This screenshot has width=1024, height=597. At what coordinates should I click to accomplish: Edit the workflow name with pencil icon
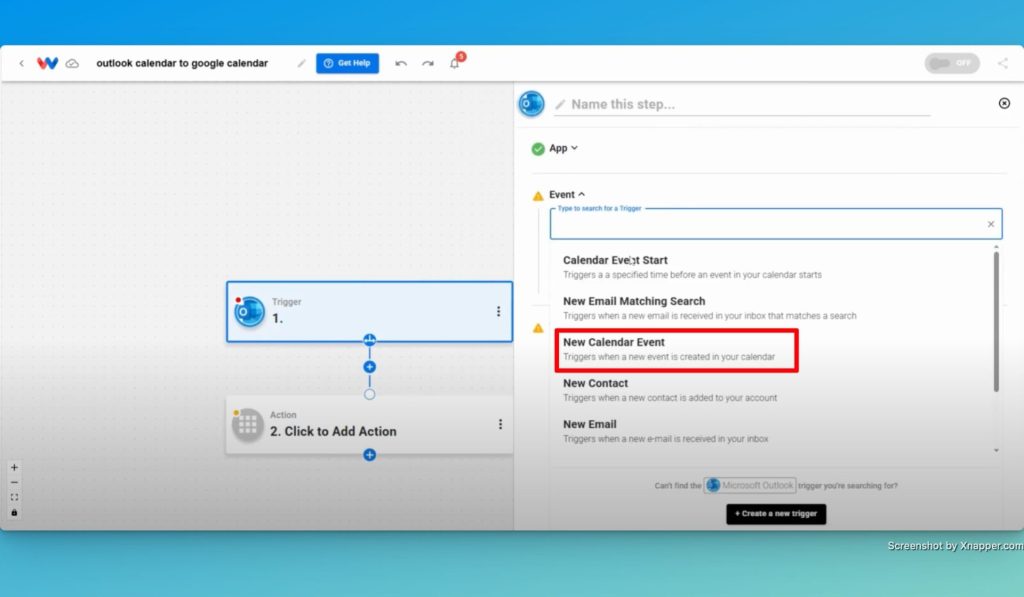tap(301, 63)
